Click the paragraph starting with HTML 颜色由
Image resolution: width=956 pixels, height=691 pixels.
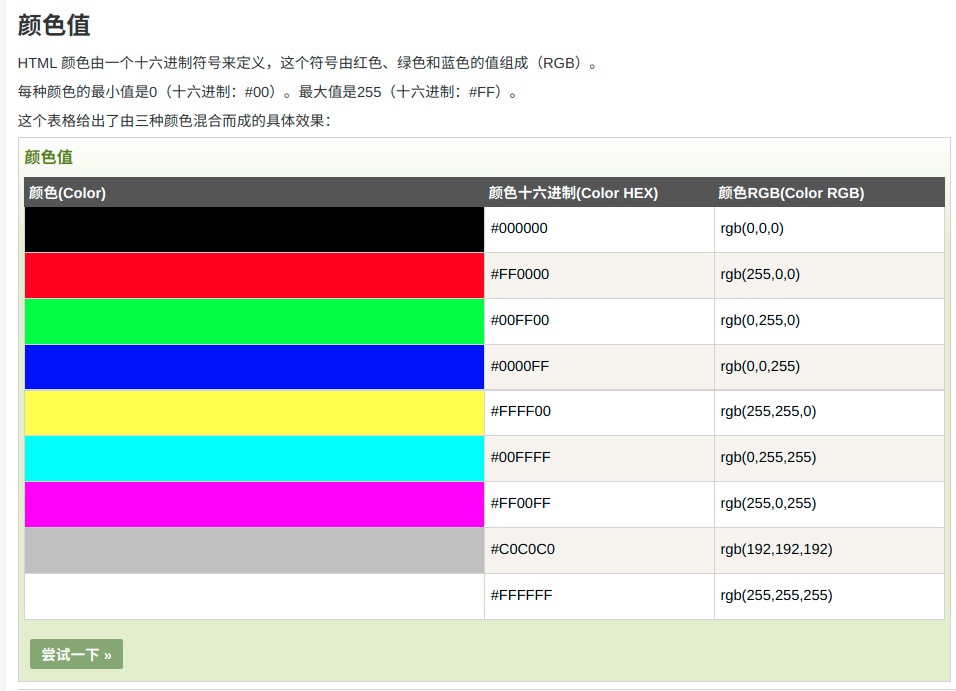pos(308,63)
